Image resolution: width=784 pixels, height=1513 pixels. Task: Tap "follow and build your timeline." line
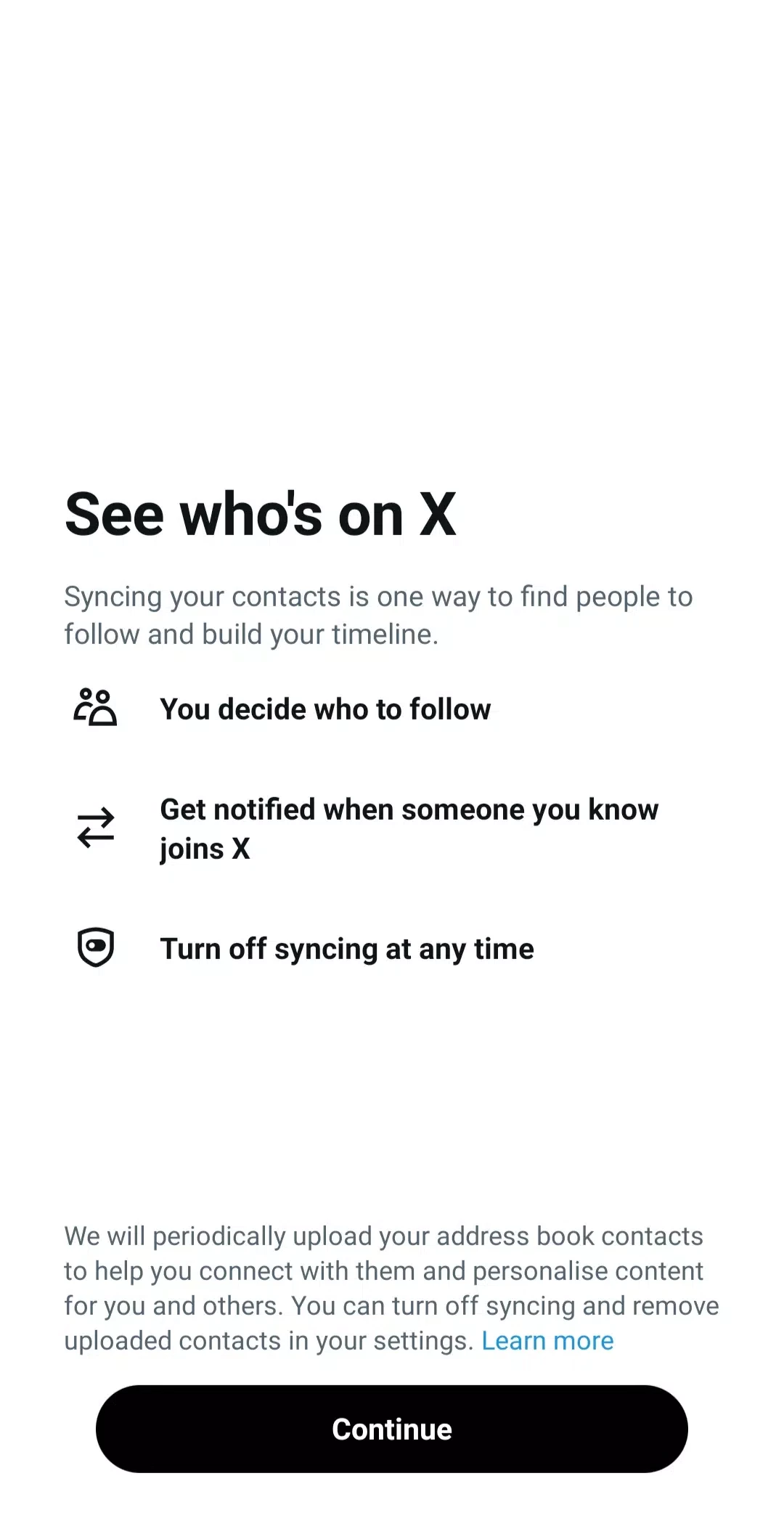click(251, 635)
